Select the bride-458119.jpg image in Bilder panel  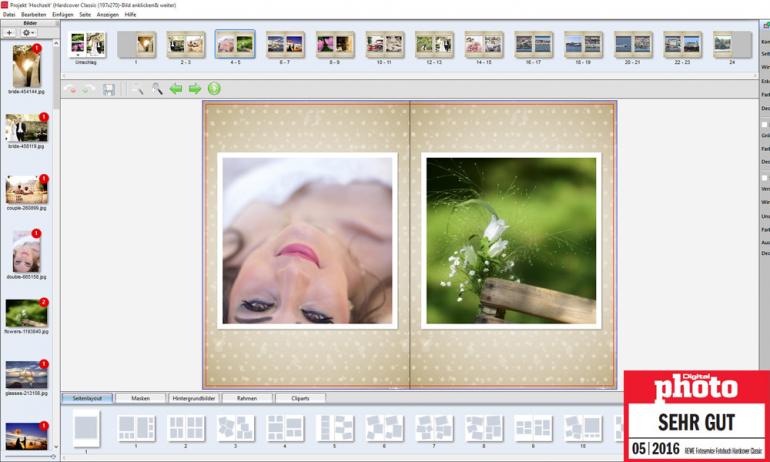pyautogui.click(x=27, y=128)
